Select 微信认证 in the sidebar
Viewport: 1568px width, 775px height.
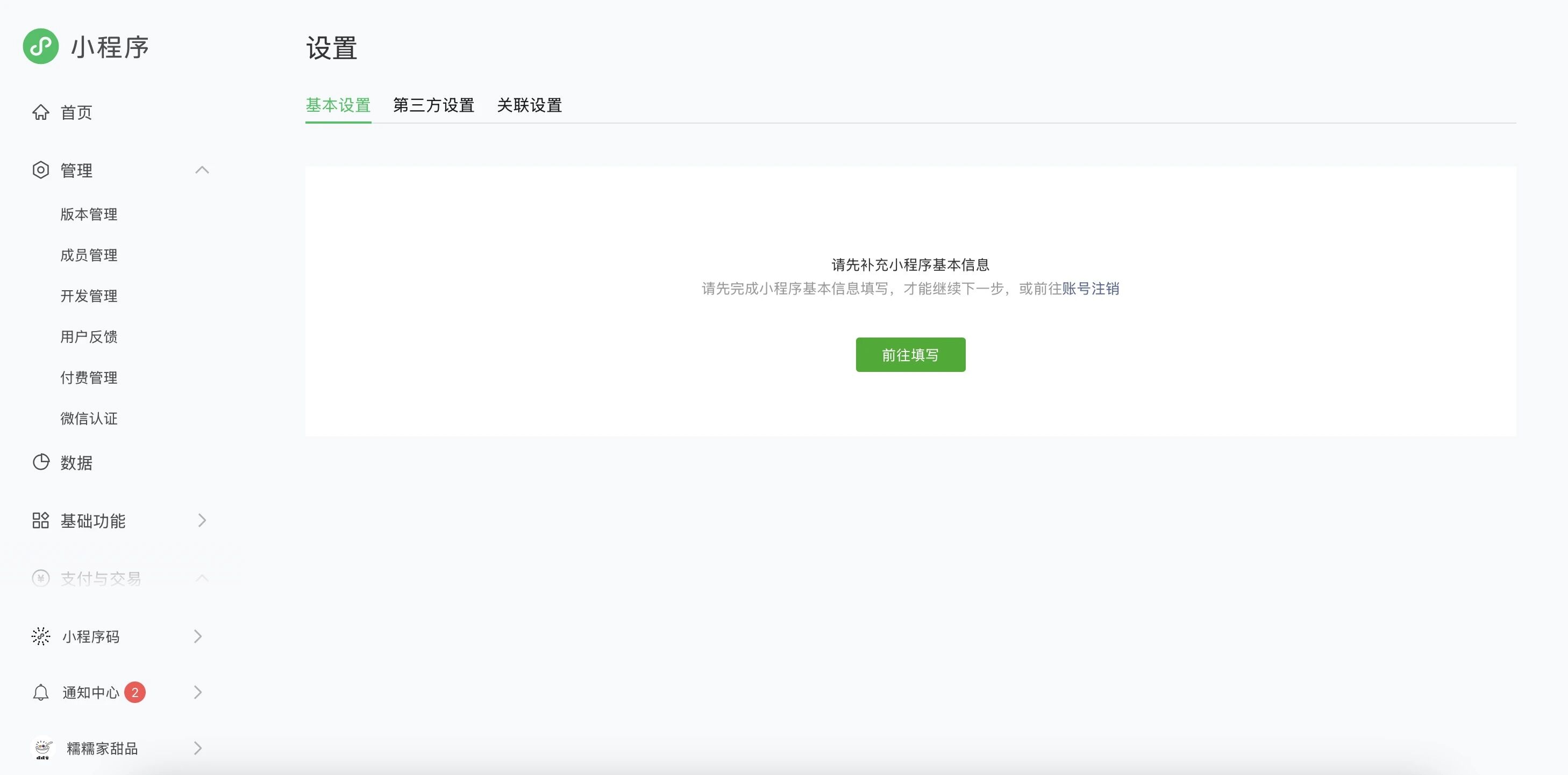pyautogui.click(x=89, y=419)
